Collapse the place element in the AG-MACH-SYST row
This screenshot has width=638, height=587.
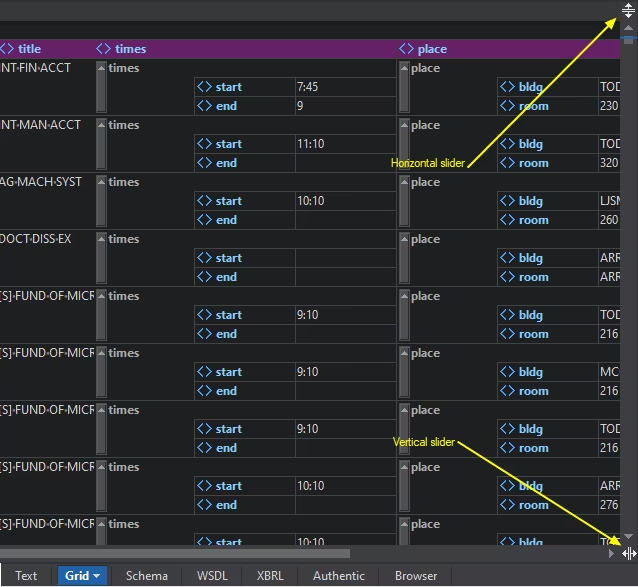[404, 182]
